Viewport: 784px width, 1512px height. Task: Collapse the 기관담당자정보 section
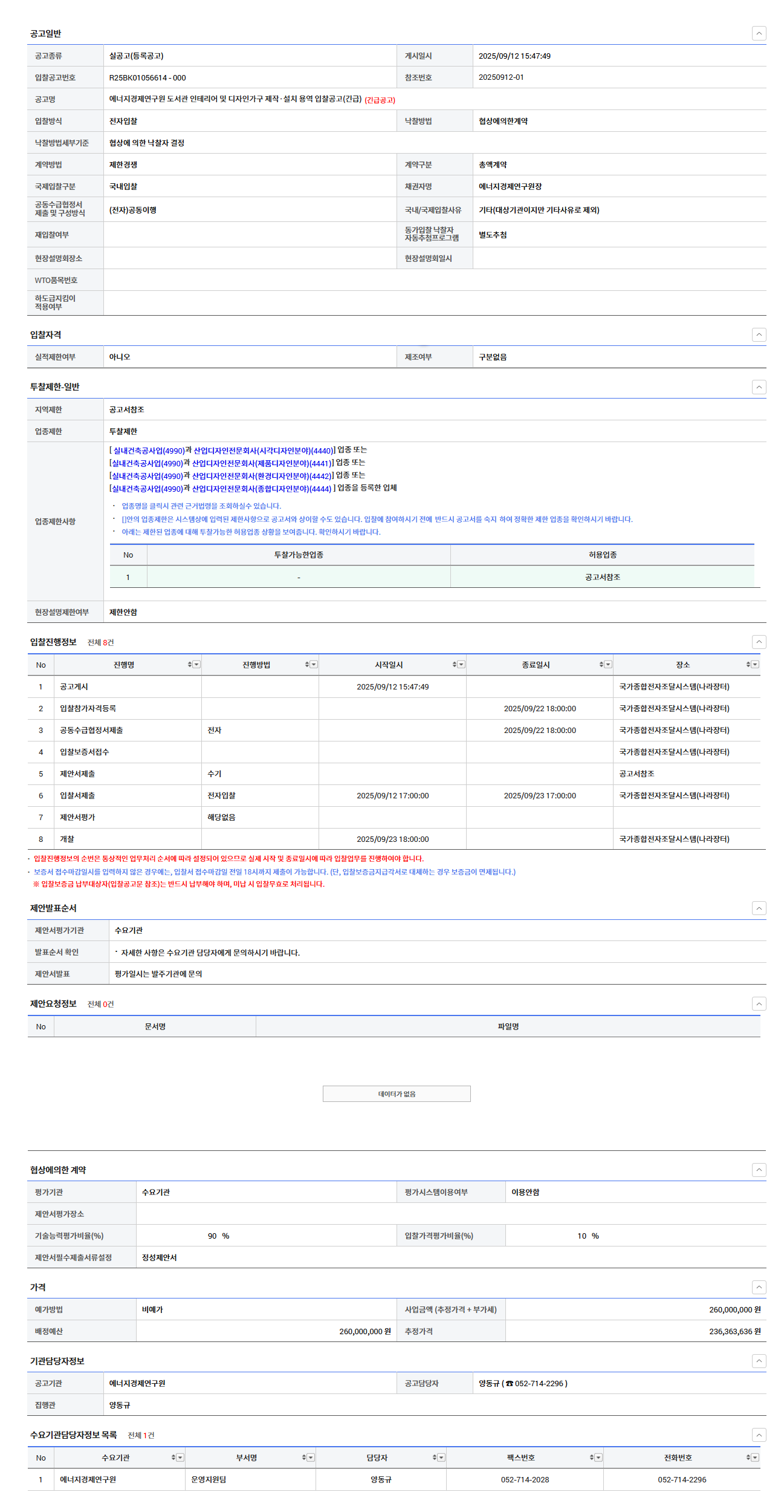coord(759,1361)
